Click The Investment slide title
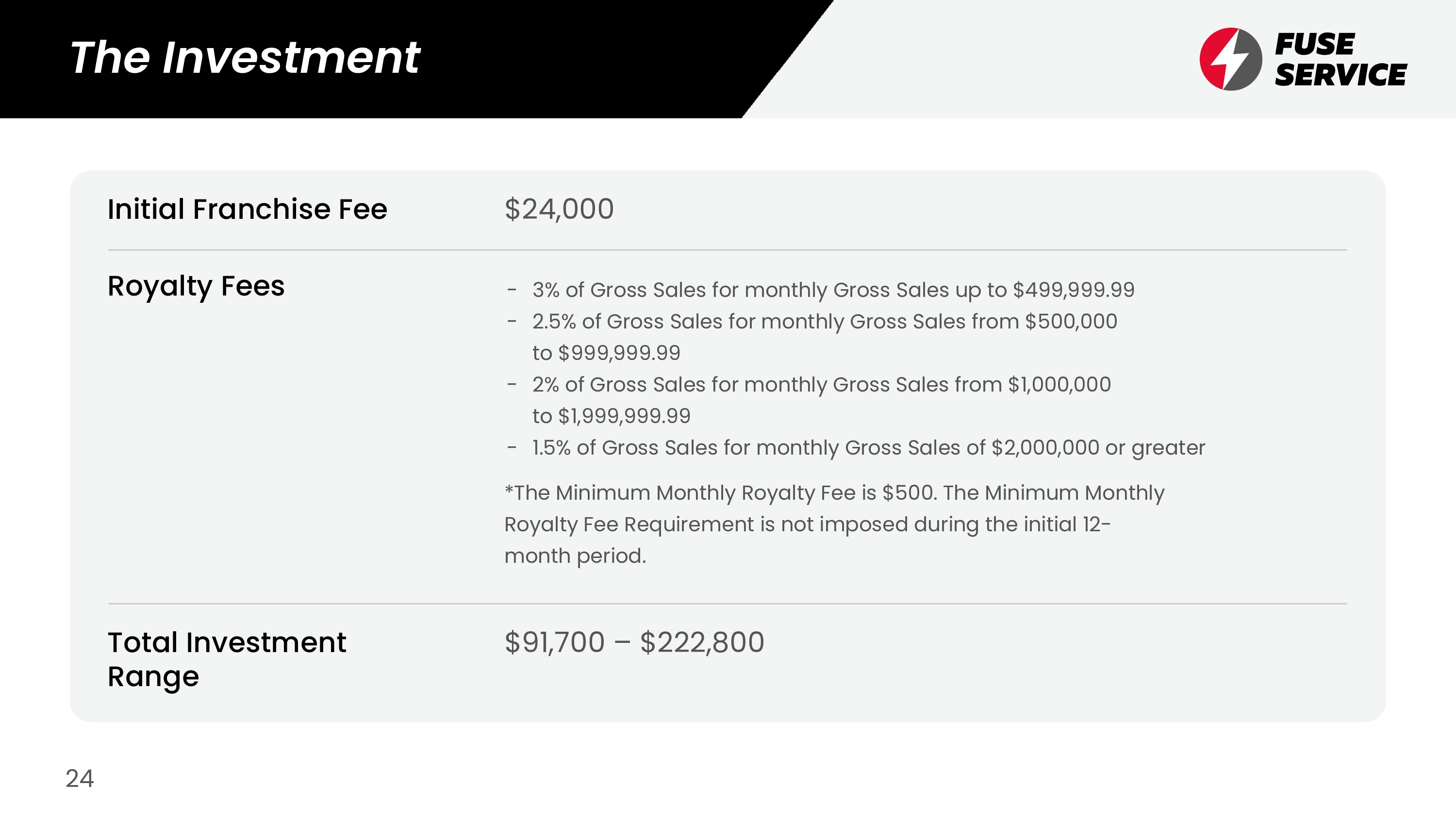The width and height of the screenshot is (1456, 819). pyautogui.click(x=245, y=58)
